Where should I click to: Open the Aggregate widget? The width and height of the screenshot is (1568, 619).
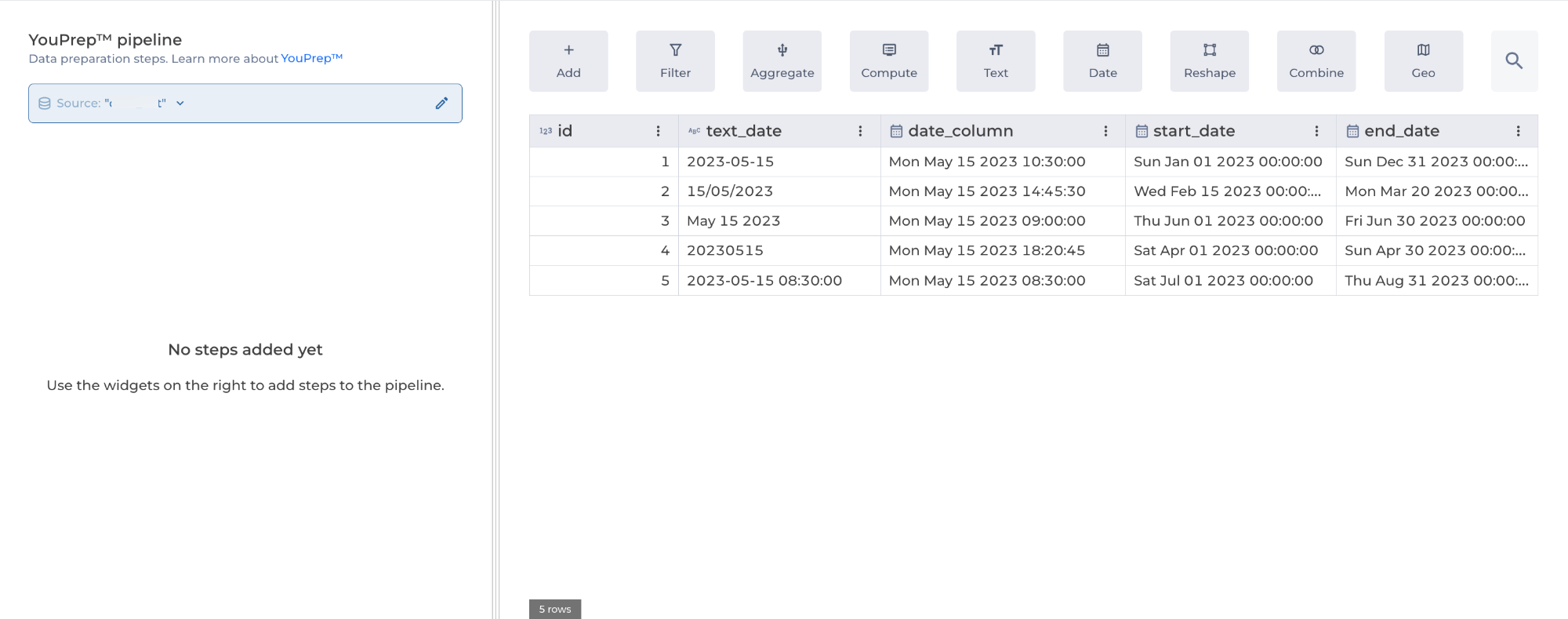point(782,61)
